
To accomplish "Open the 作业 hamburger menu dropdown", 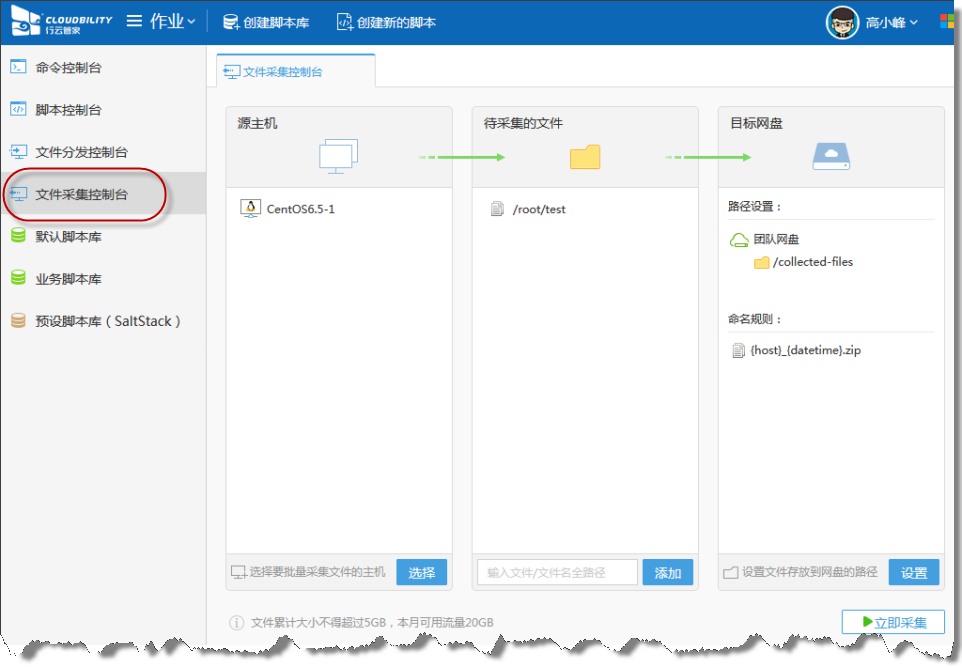I will tap(161, 22).
